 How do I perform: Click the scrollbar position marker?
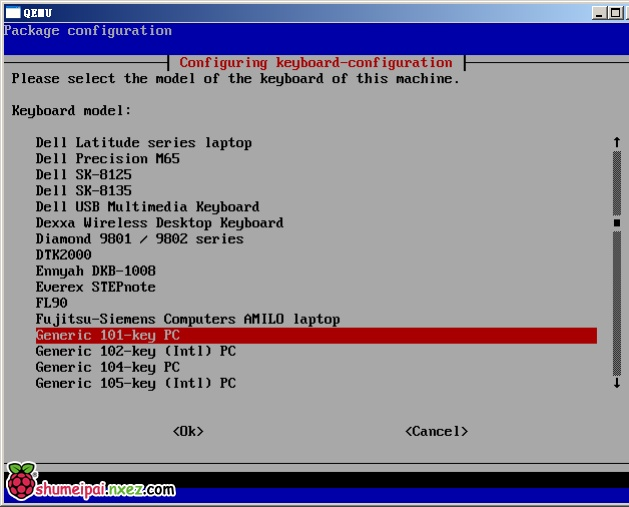pos(617,223)
